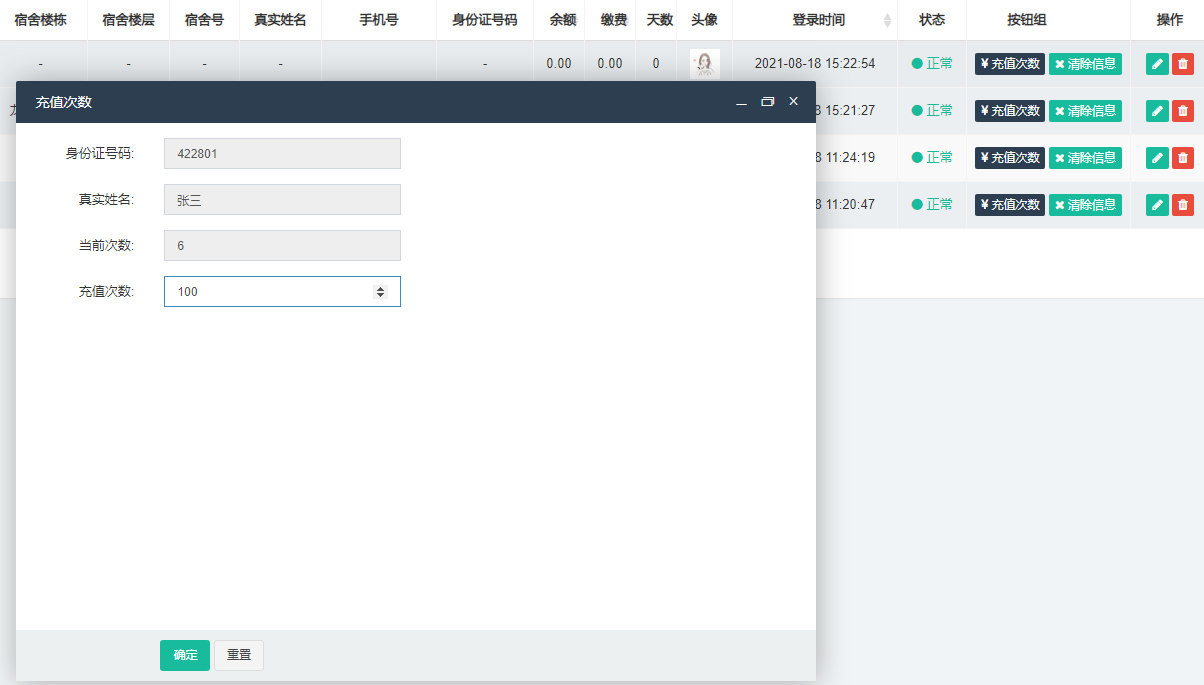Screen dimensions: 1204x685
Task: Click 清除信息 button in first row
Action: [x=1085, y=64]
